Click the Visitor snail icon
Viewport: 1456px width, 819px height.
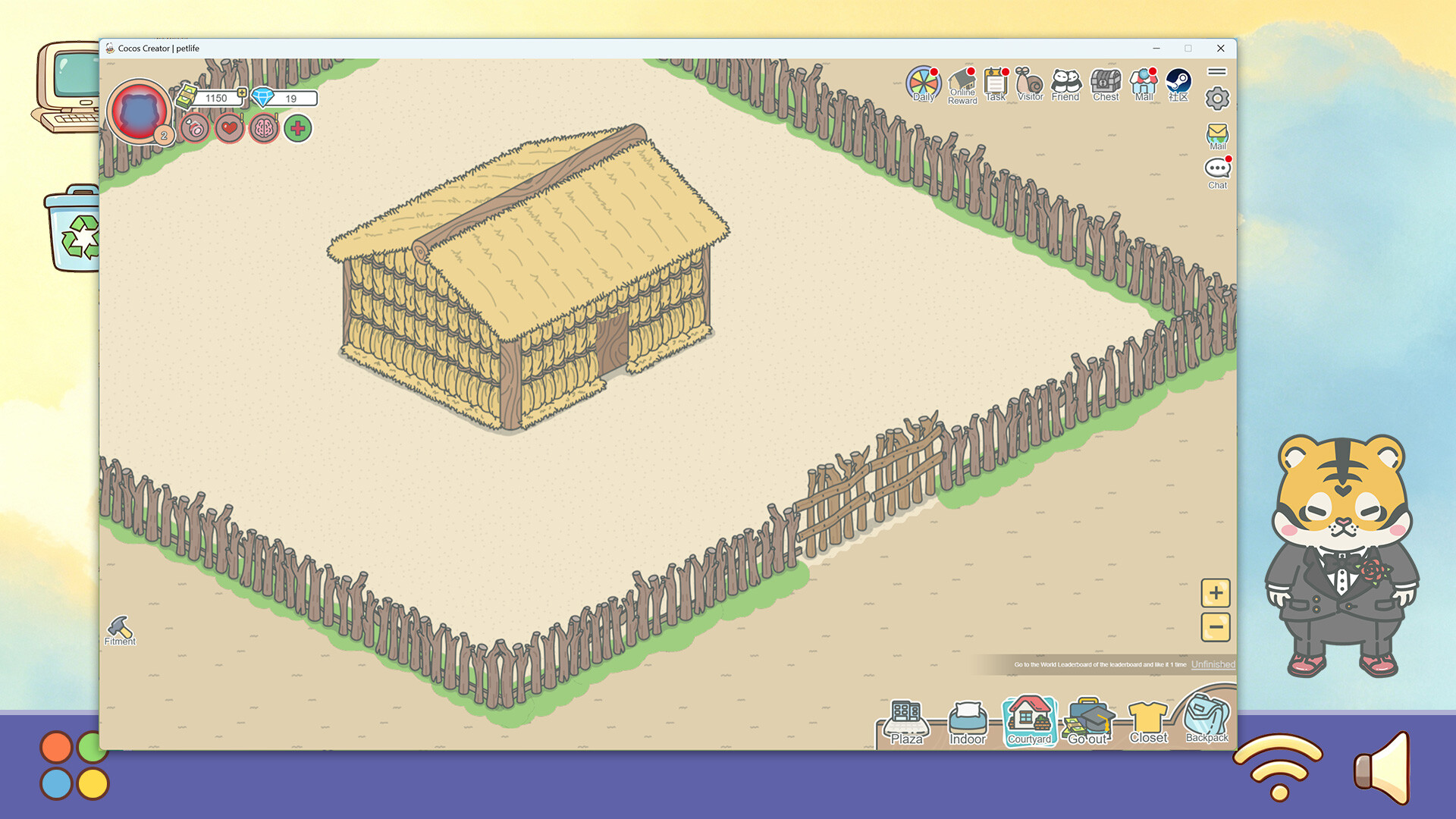tap(1030, 83)
